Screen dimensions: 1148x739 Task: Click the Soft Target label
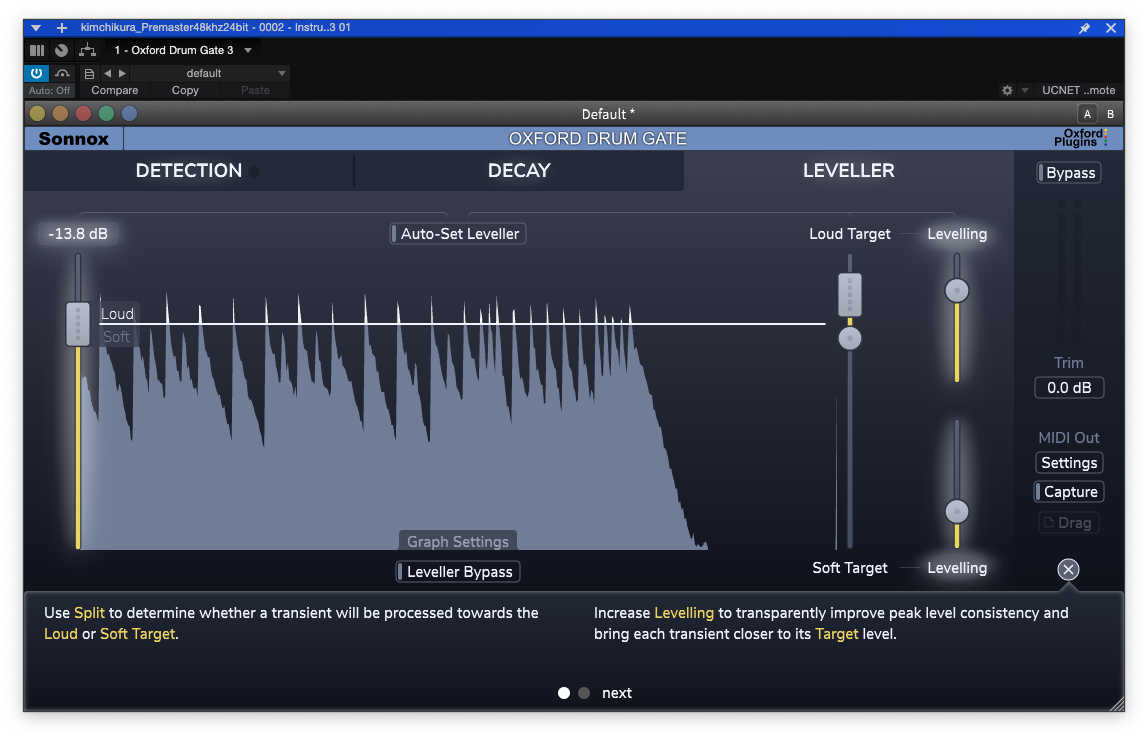pos(849,568)
